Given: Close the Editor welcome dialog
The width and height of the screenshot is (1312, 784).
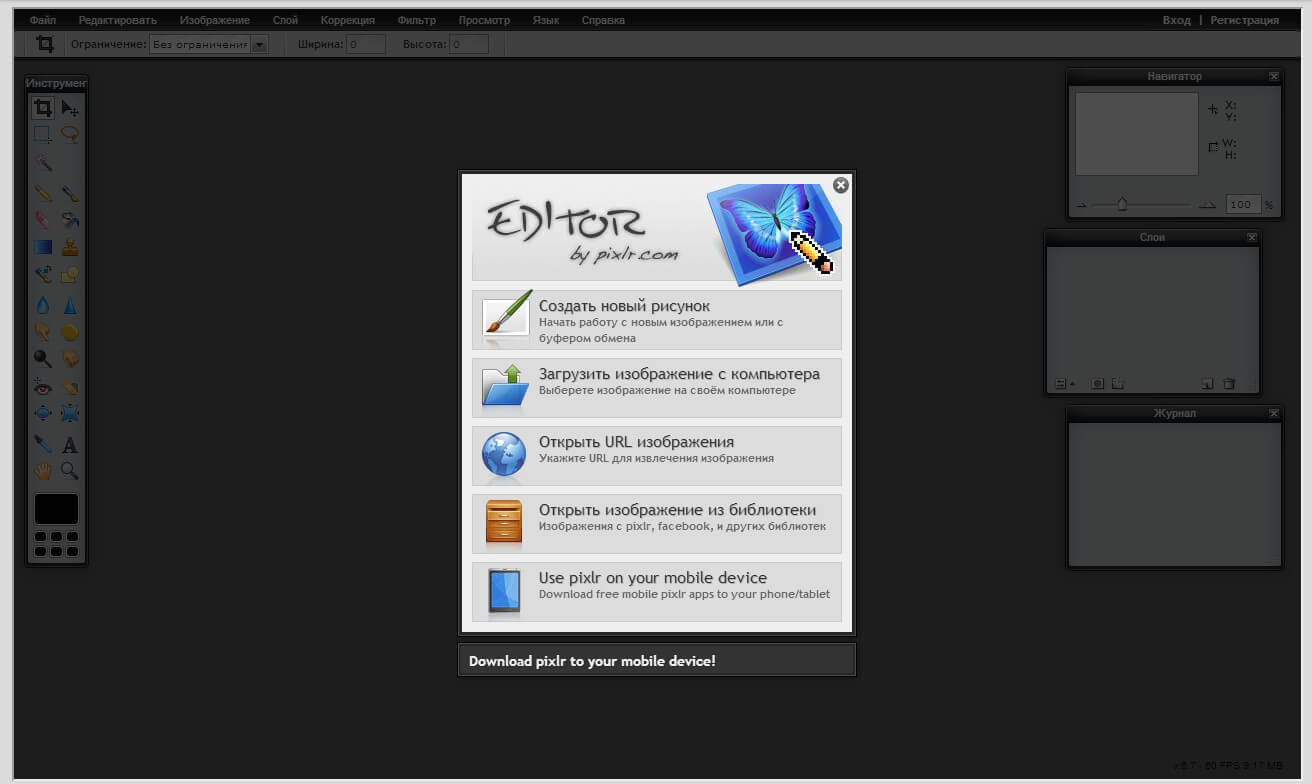Looking at the screenshot, I should [841, 185].
